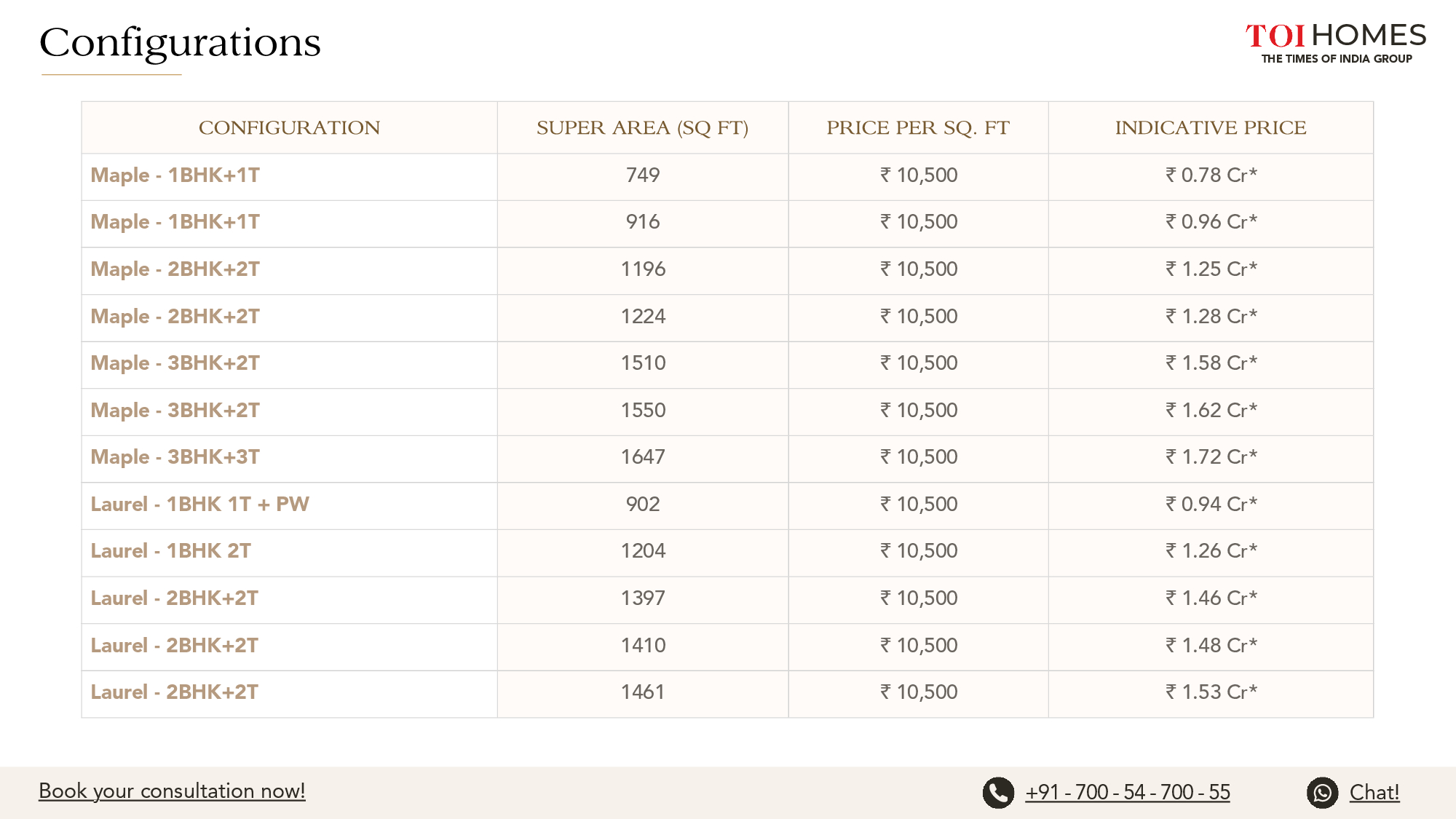Click the WhatsApp chat icon

click(1322, 793)
